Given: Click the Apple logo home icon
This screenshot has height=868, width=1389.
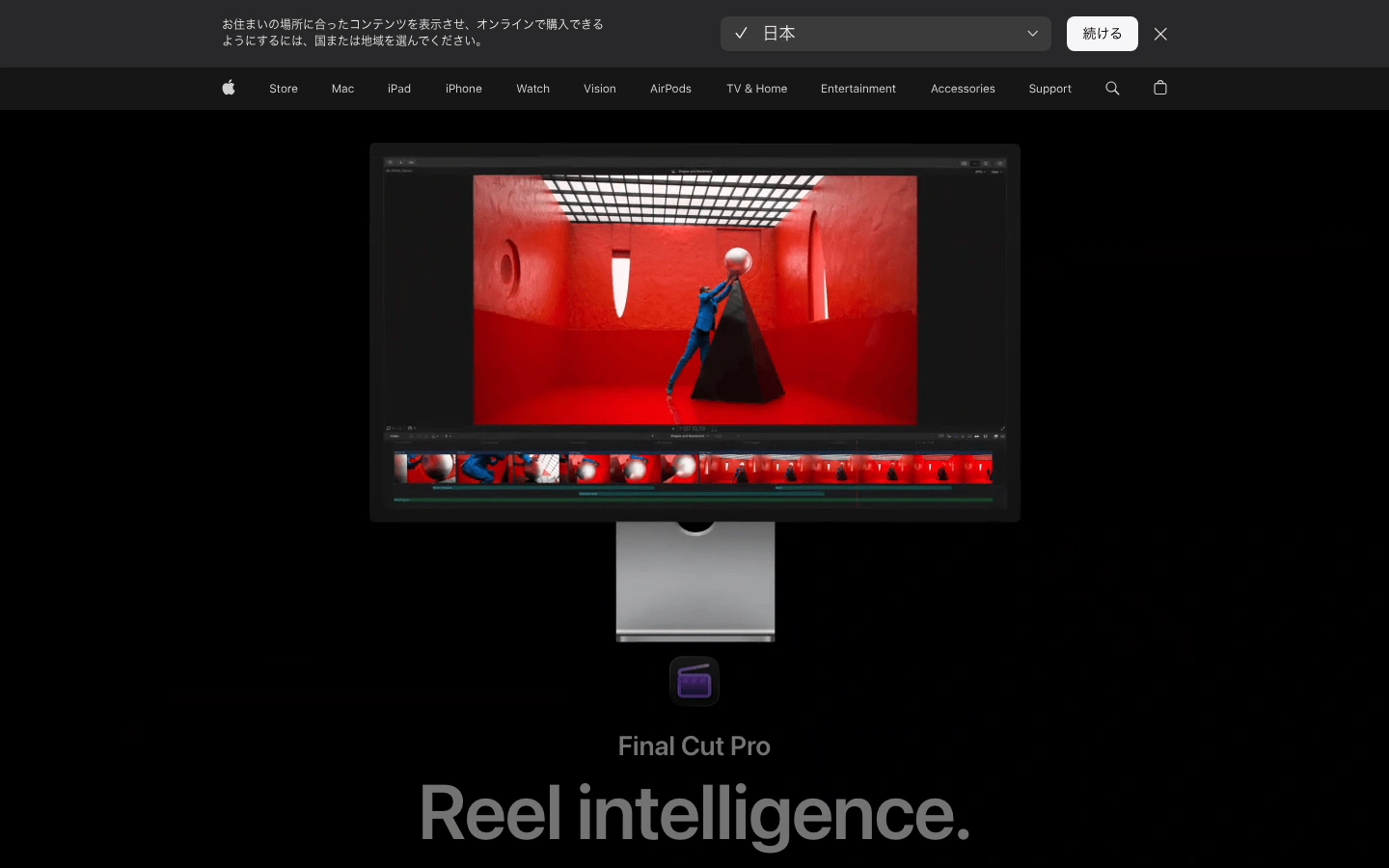Looking at the screenshot, I should pos(229,88).
